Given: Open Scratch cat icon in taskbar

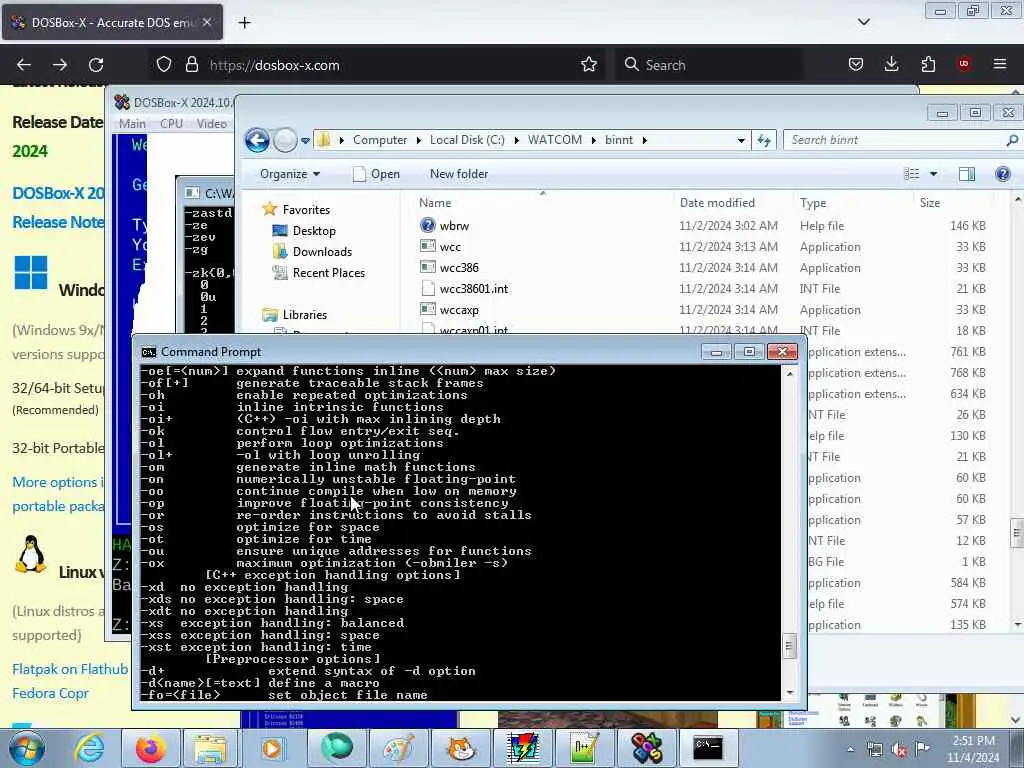Looking at the screenshot, I should click(x=460, y=748).
